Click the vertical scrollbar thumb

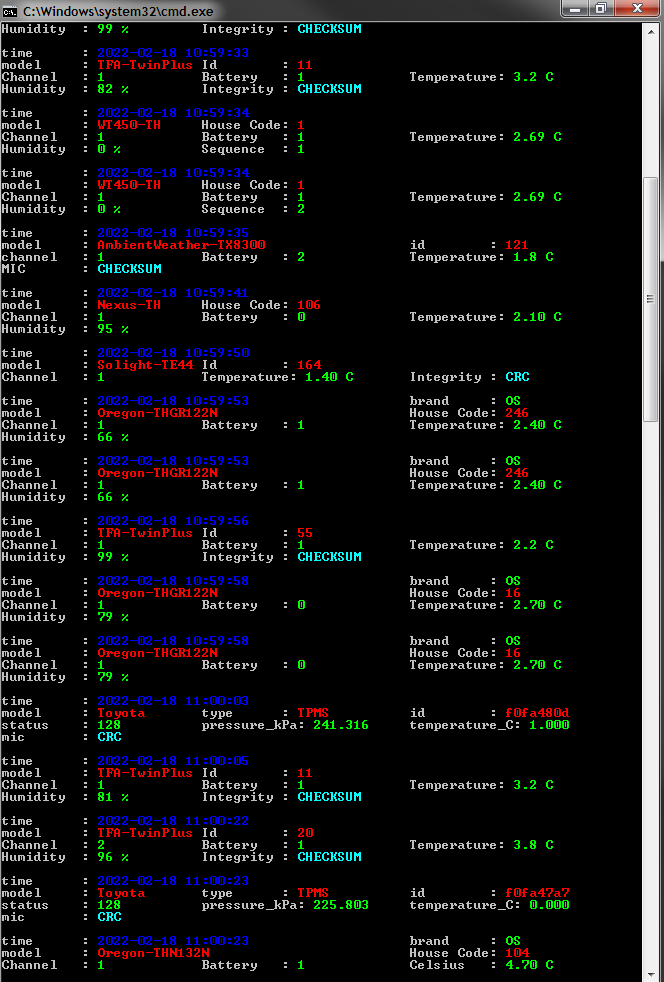pos(650,299)
